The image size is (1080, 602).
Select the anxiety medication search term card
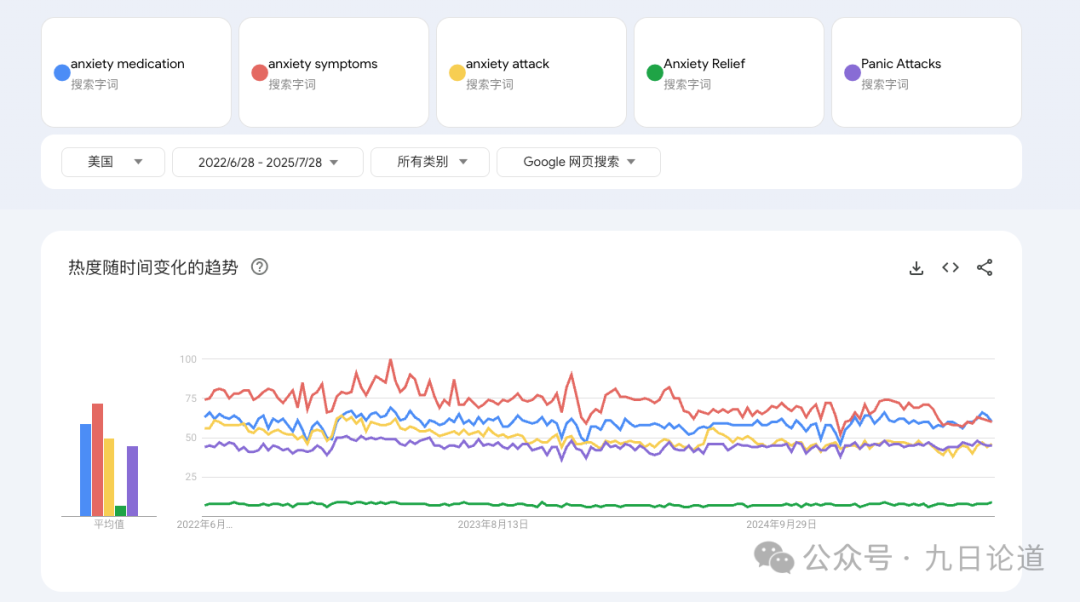click(136, 72)
